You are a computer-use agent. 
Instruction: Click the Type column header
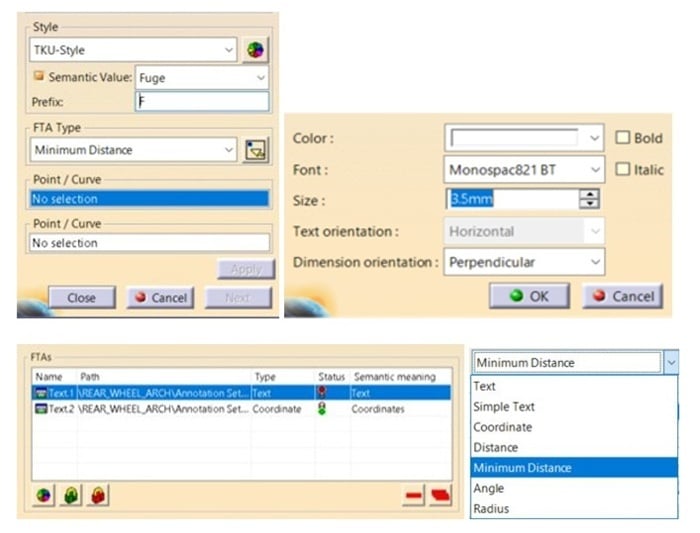pyautogui.click(x=265, y=377)
